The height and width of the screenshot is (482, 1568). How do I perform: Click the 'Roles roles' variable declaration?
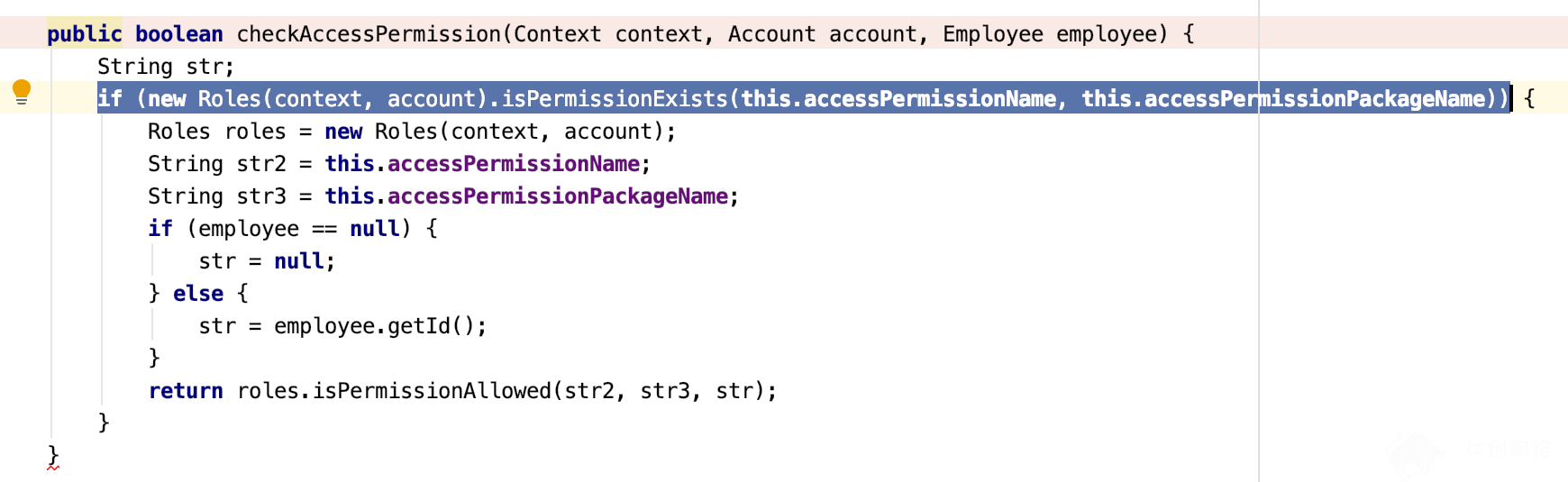217,132
